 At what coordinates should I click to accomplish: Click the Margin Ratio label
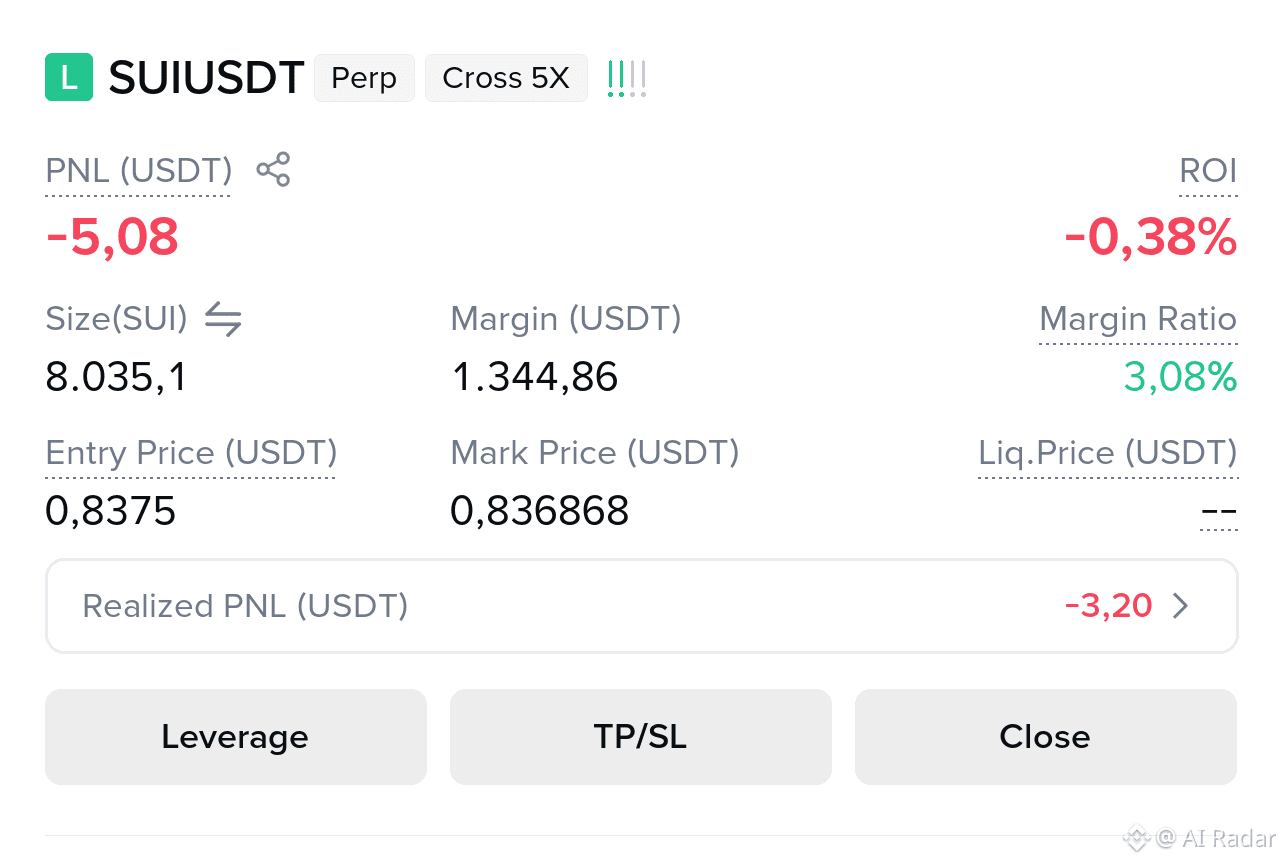(x=1138, y=320)
